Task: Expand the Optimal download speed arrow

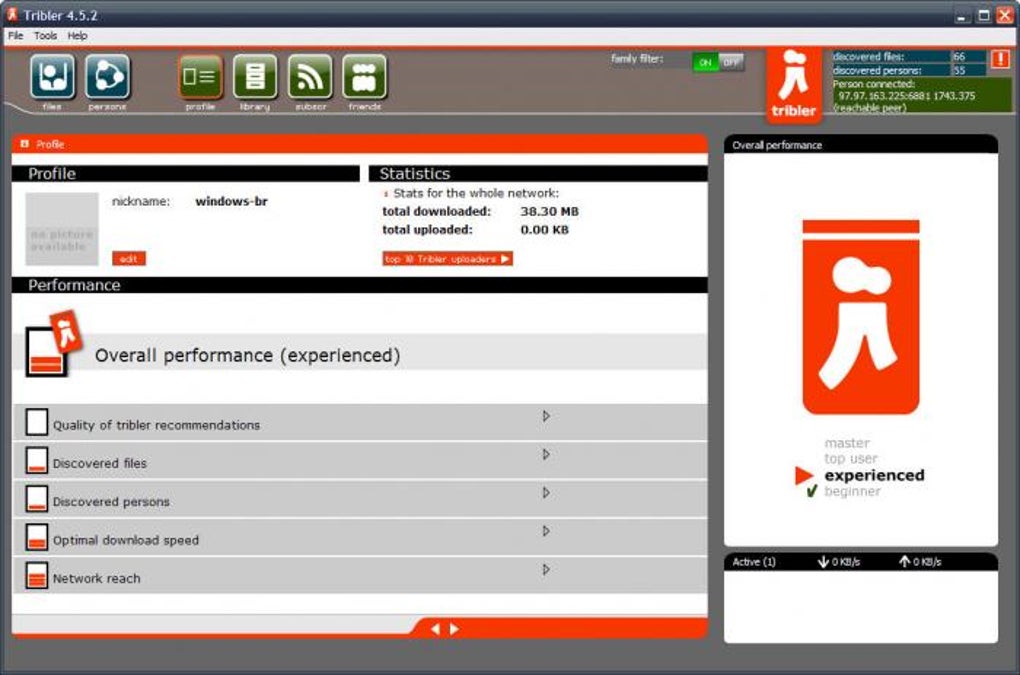Action: tap(546, 531)
